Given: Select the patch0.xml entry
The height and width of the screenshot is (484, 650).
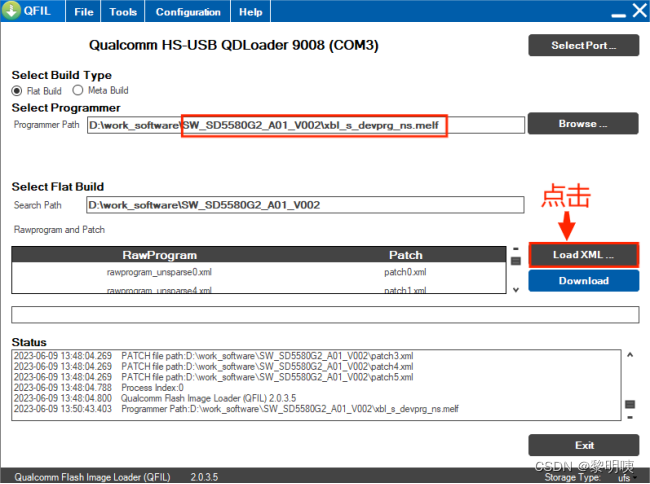Looking at the screenshot, I should click(x=405, y=272).
